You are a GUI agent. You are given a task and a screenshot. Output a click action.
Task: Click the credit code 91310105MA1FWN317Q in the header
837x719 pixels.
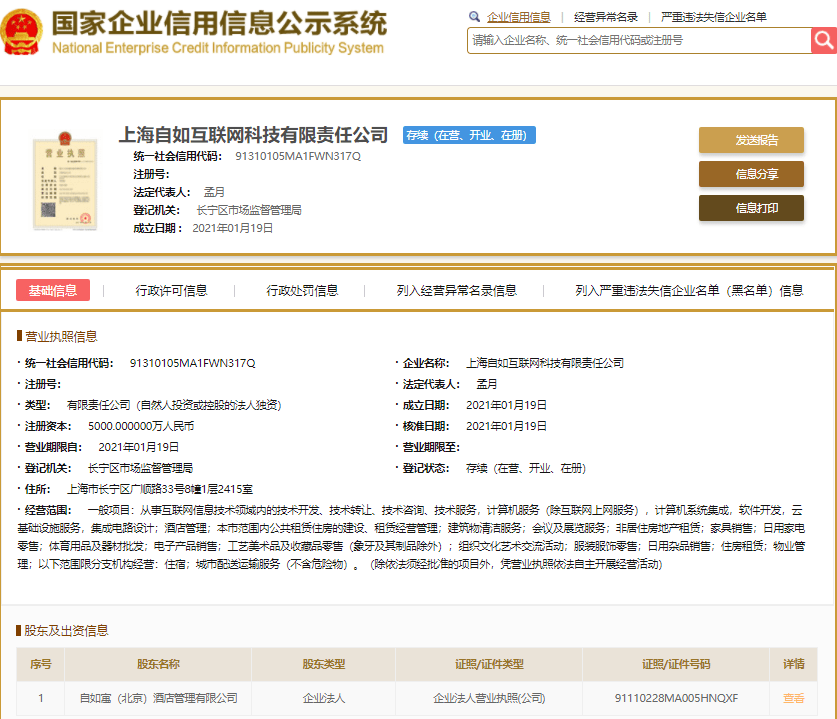[298, 156]
